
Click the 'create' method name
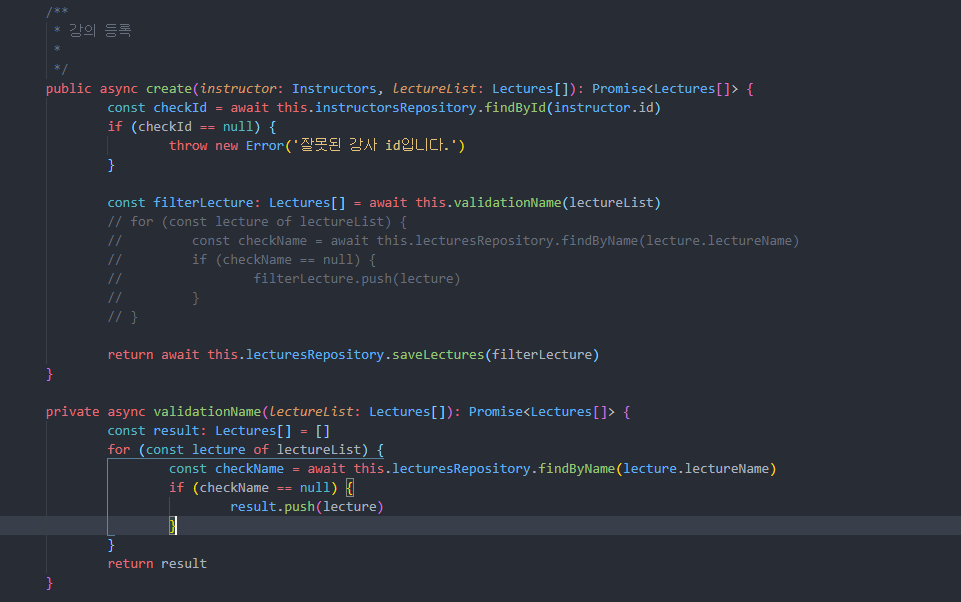tap(169, 88)
